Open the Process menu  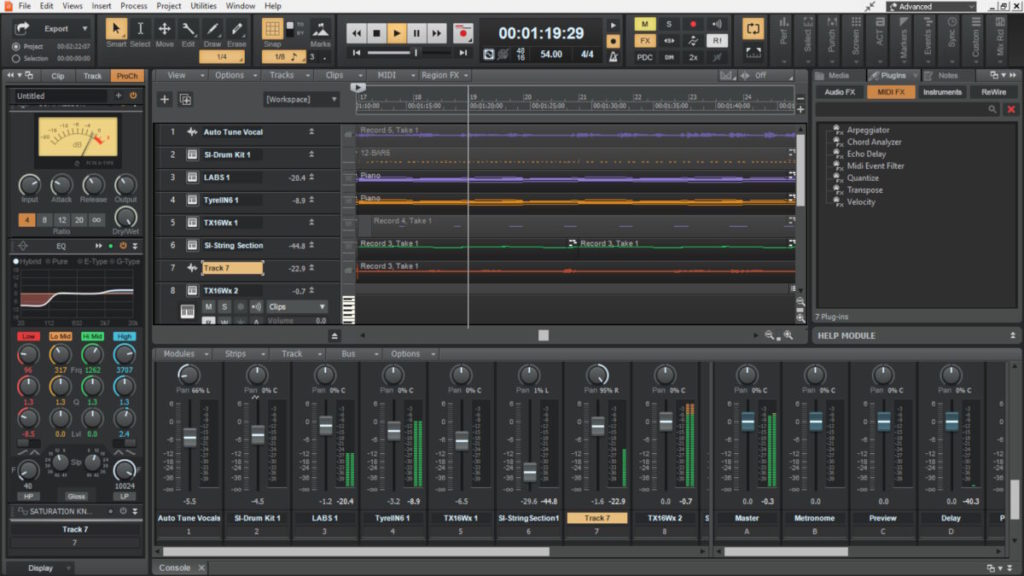(x=133, y=6)
